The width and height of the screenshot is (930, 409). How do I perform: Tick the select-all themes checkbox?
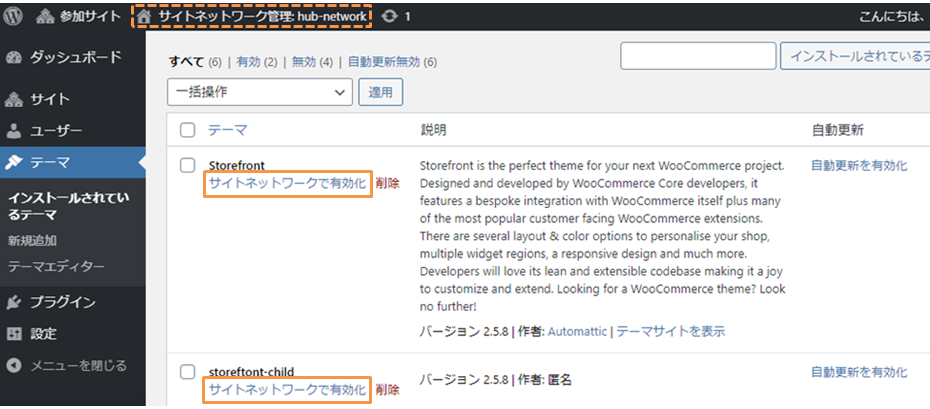pos(187,130)
